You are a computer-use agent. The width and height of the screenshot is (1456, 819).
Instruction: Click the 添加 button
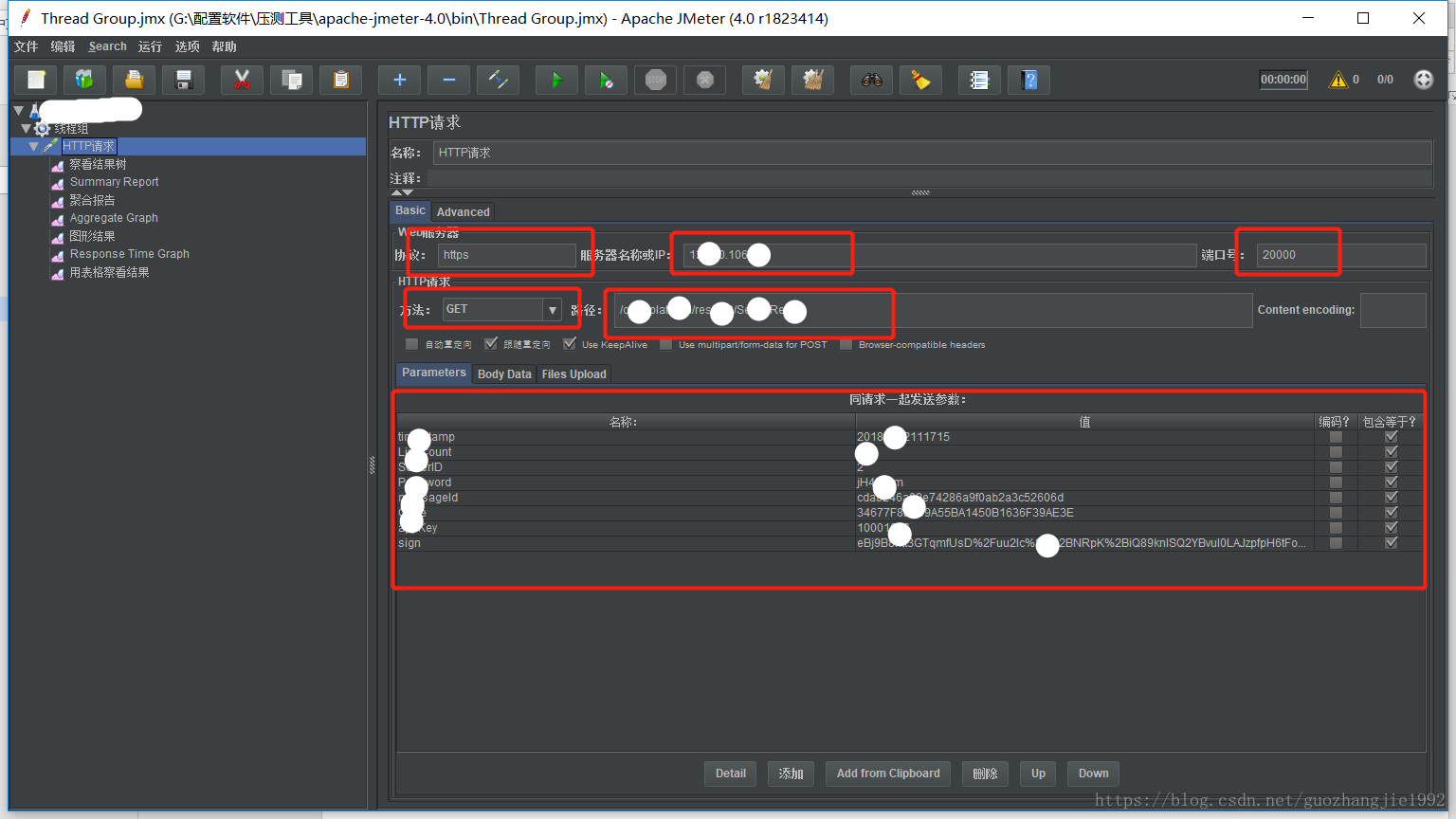(x=791, y=773)
